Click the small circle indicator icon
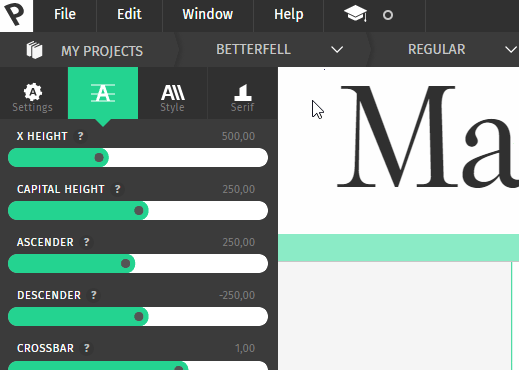 [388, 15]
